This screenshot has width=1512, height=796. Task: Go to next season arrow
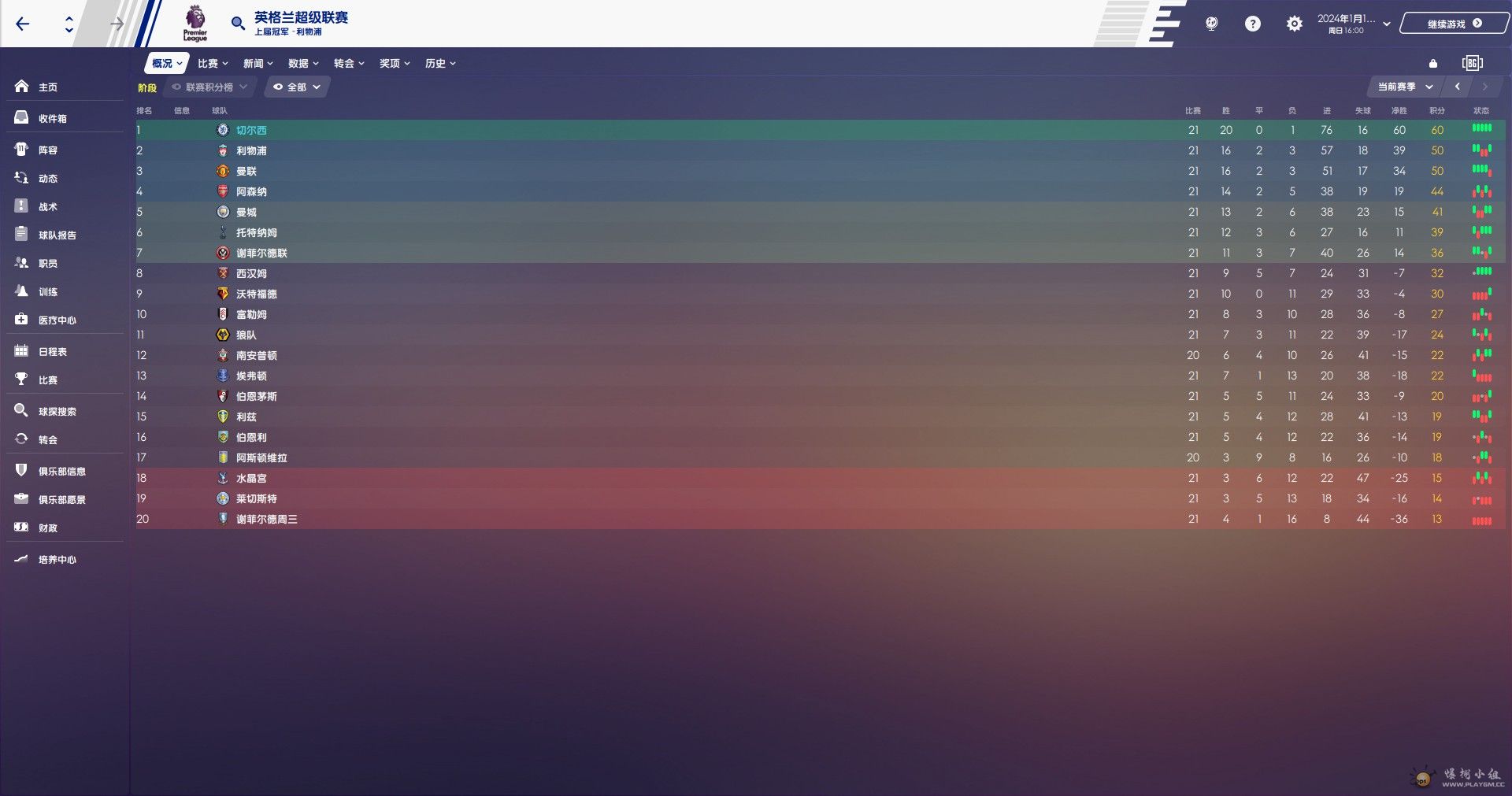coord(1485,87)
